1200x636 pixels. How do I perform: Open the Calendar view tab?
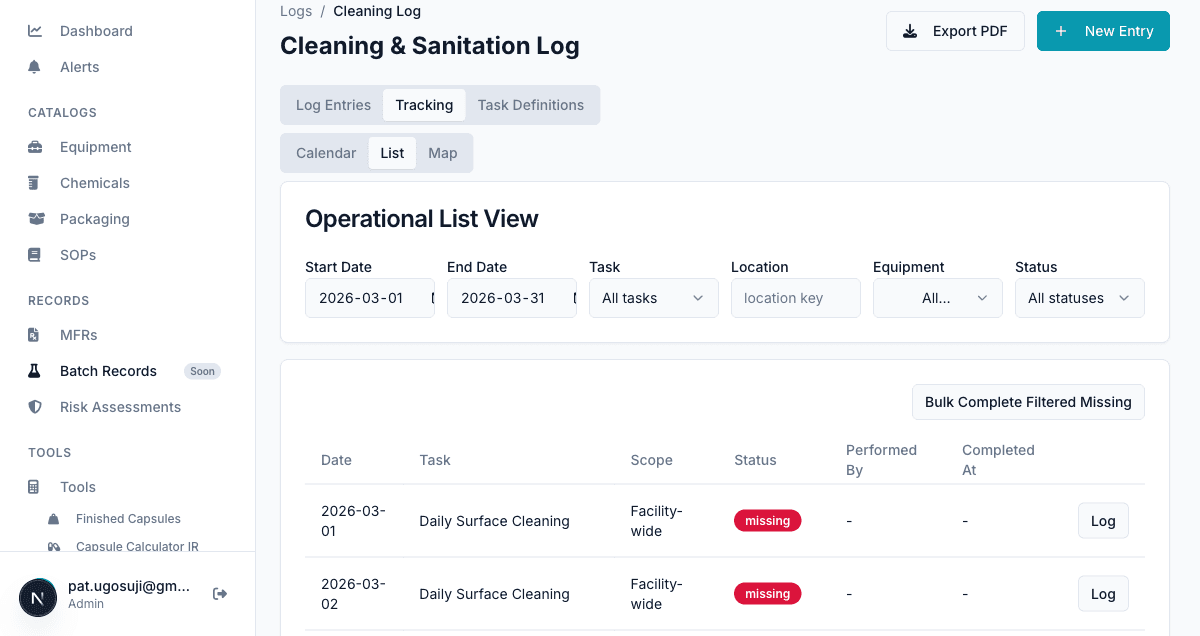326,152
